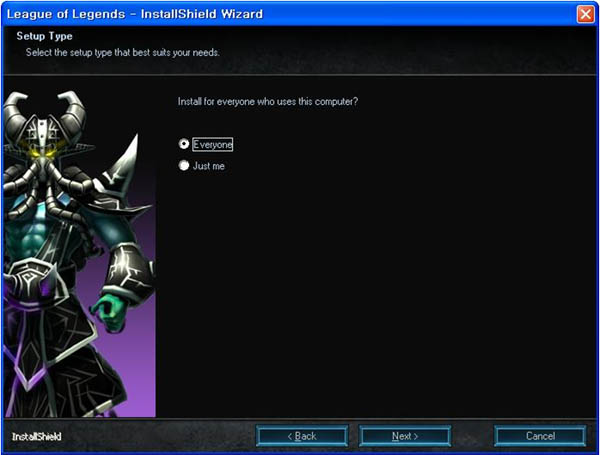The image size is (600, 455).
Task: Click the "Everyone" option label text
Action: 212,144
